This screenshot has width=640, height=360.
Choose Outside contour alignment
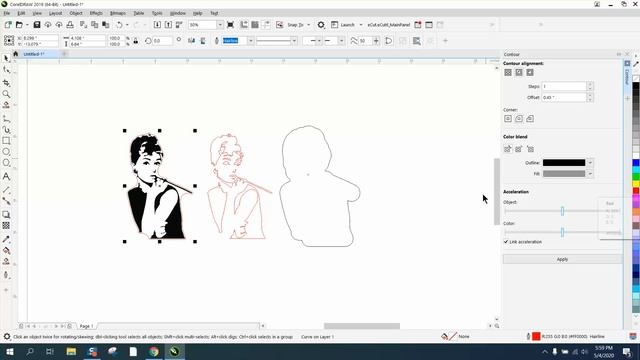(x=530, y=72)
